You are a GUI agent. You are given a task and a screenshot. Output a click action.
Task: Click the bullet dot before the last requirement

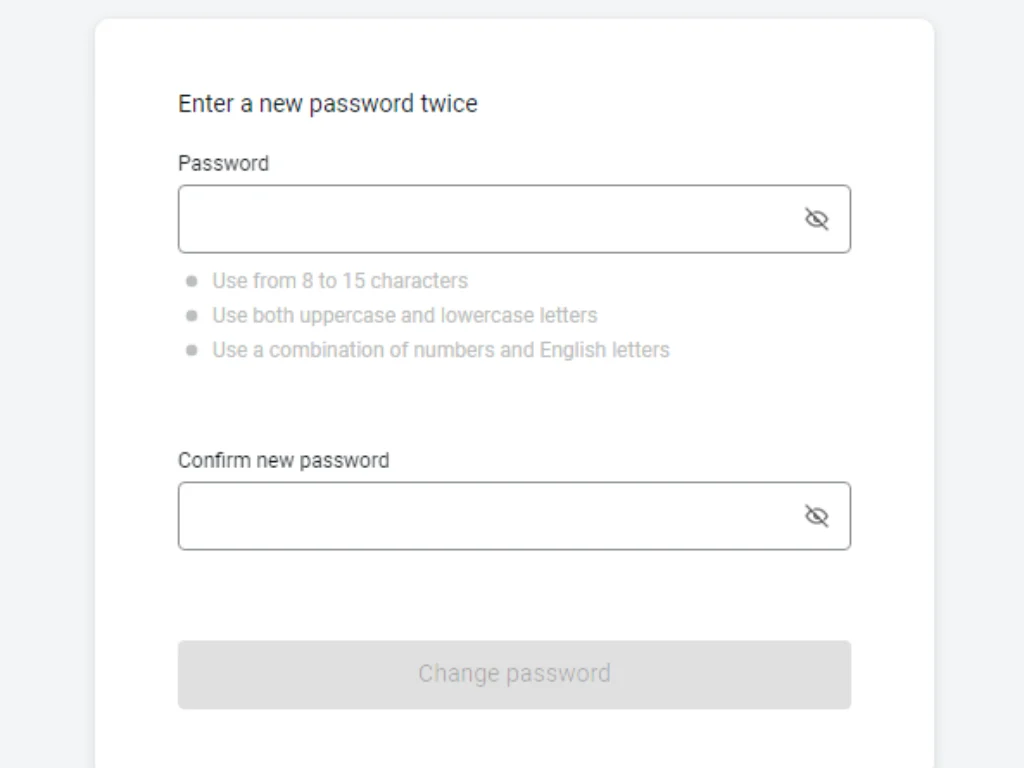[x=191, y=350]
